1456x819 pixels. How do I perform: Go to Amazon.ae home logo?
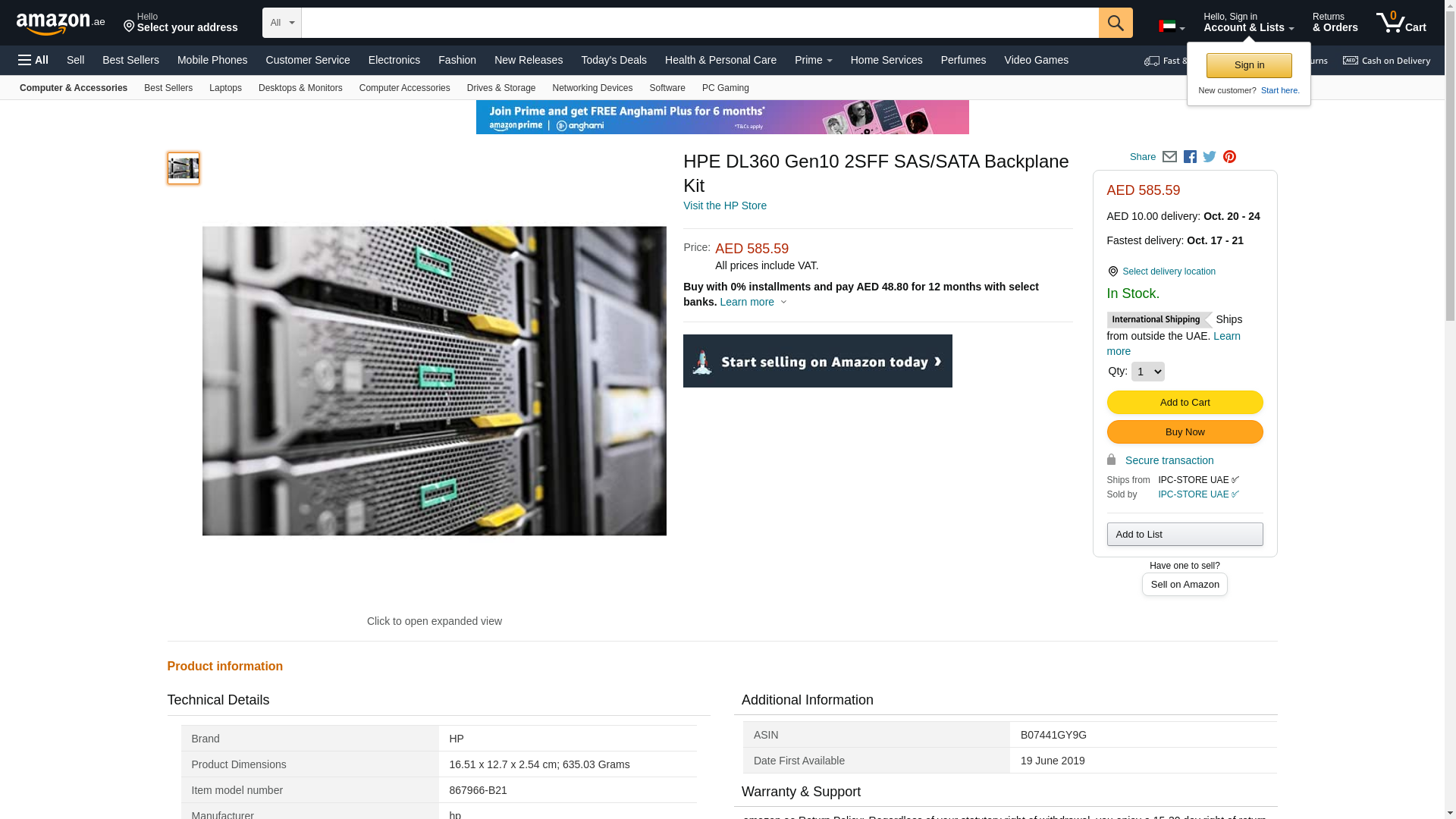click(60, 24)
